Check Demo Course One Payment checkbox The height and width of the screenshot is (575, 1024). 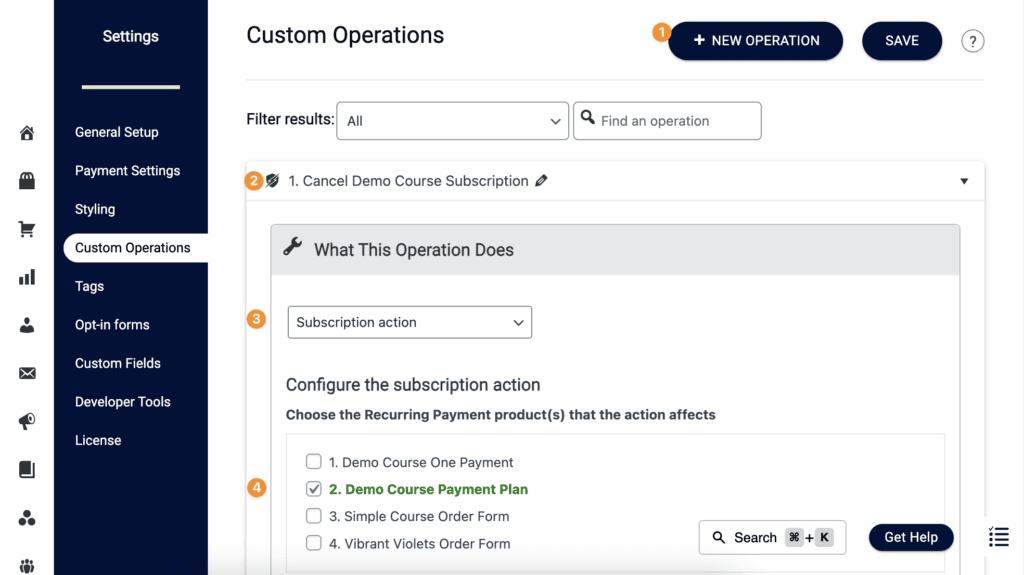314,462
